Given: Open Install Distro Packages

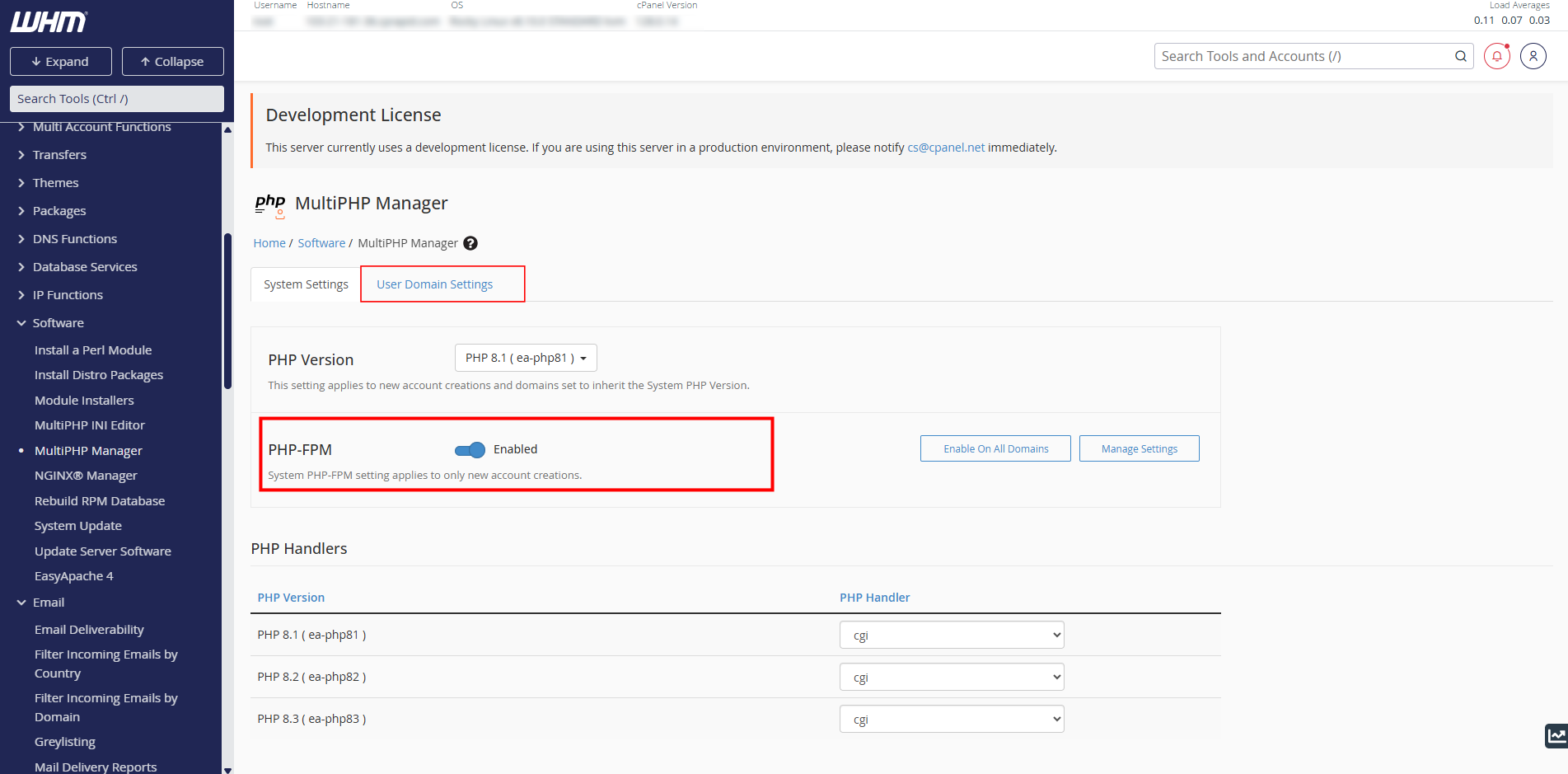Looking at the screenshot, I should pos(99,375).
